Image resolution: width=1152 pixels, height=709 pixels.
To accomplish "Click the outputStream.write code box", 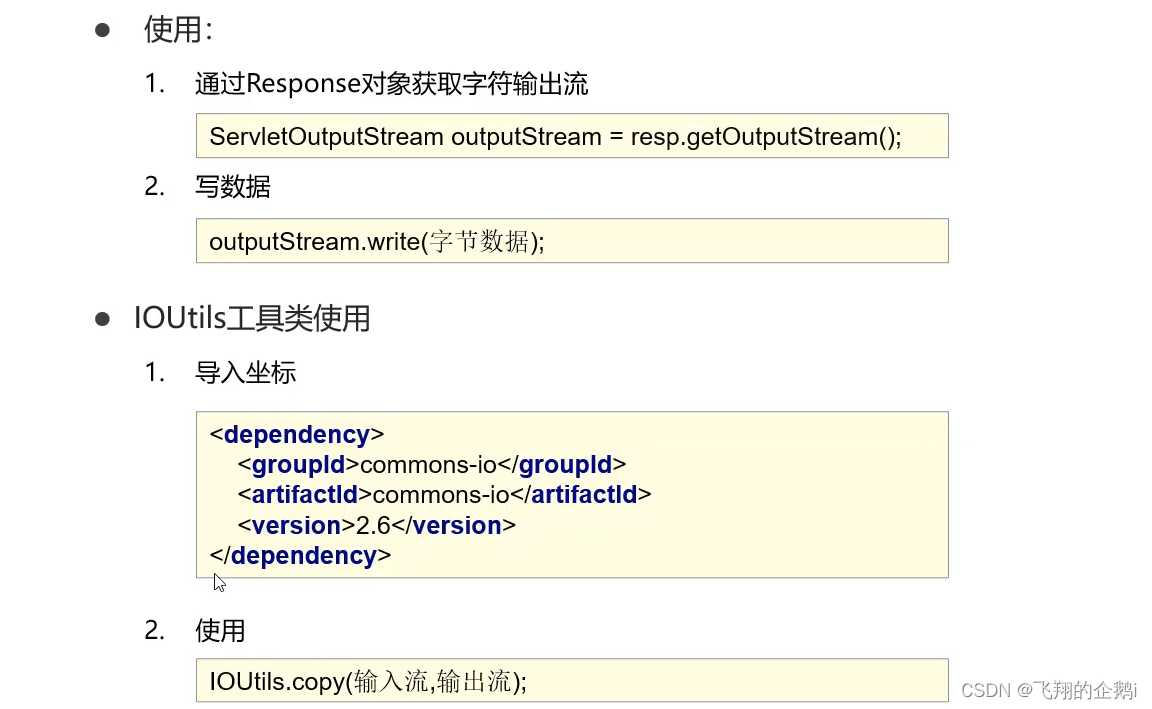I will (x=572, y=241).
